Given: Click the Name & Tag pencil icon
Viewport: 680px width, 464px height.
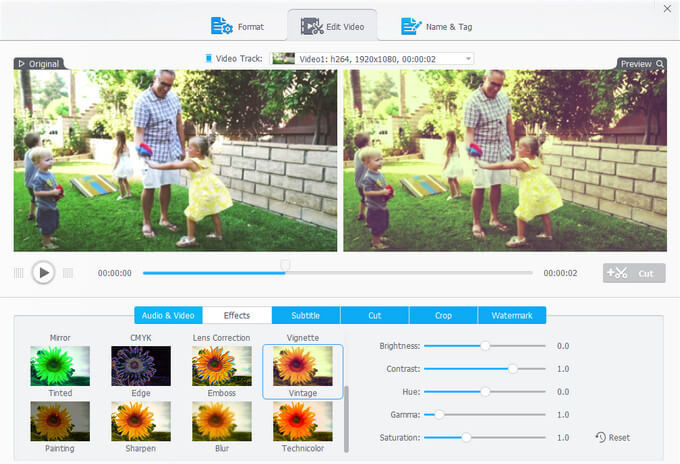Looking at the screenshot, I should [x=411, y=26].
